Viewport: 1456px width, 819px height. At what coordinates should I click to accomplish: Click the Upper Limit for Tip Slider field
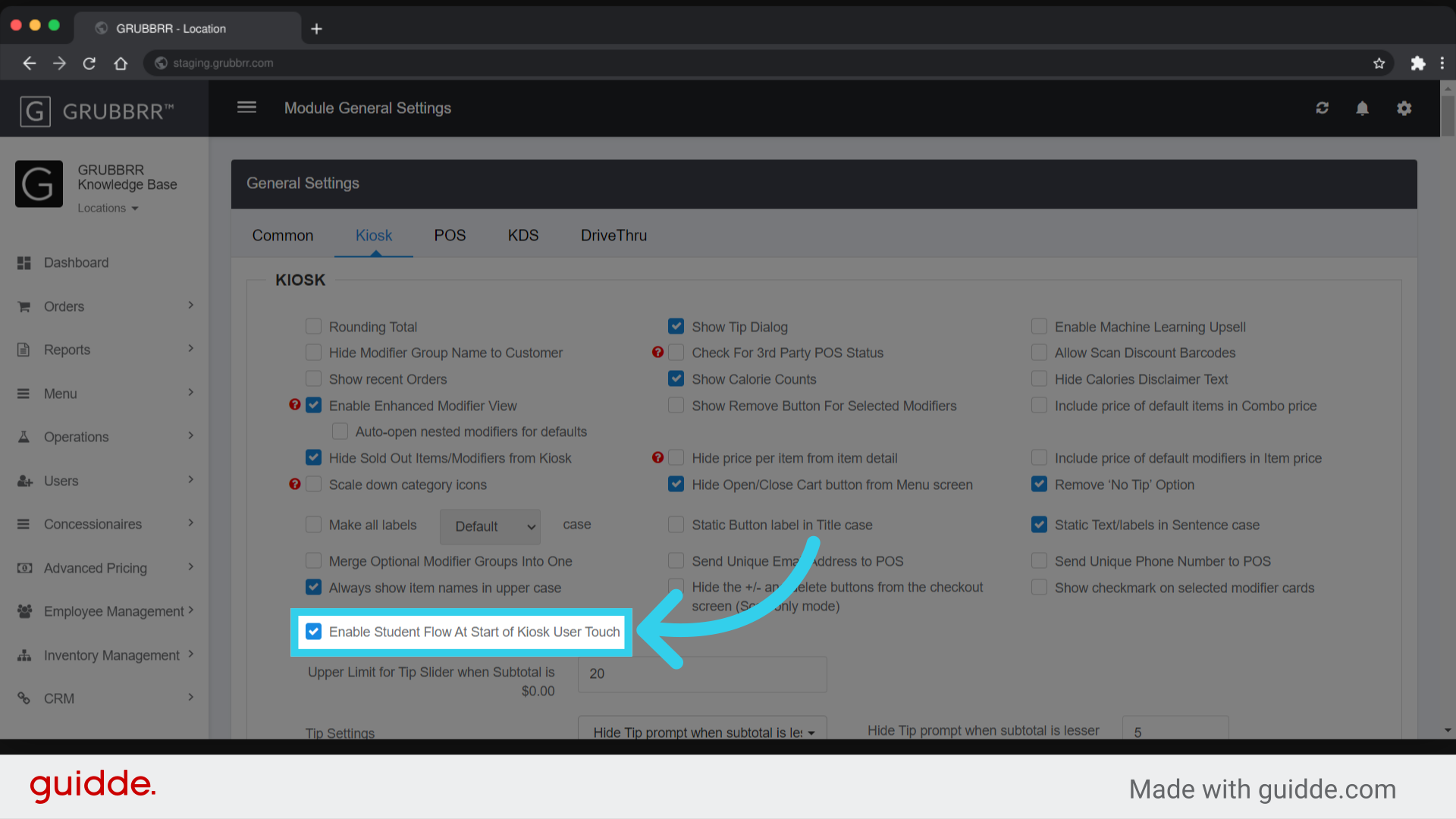coord(702,674)
